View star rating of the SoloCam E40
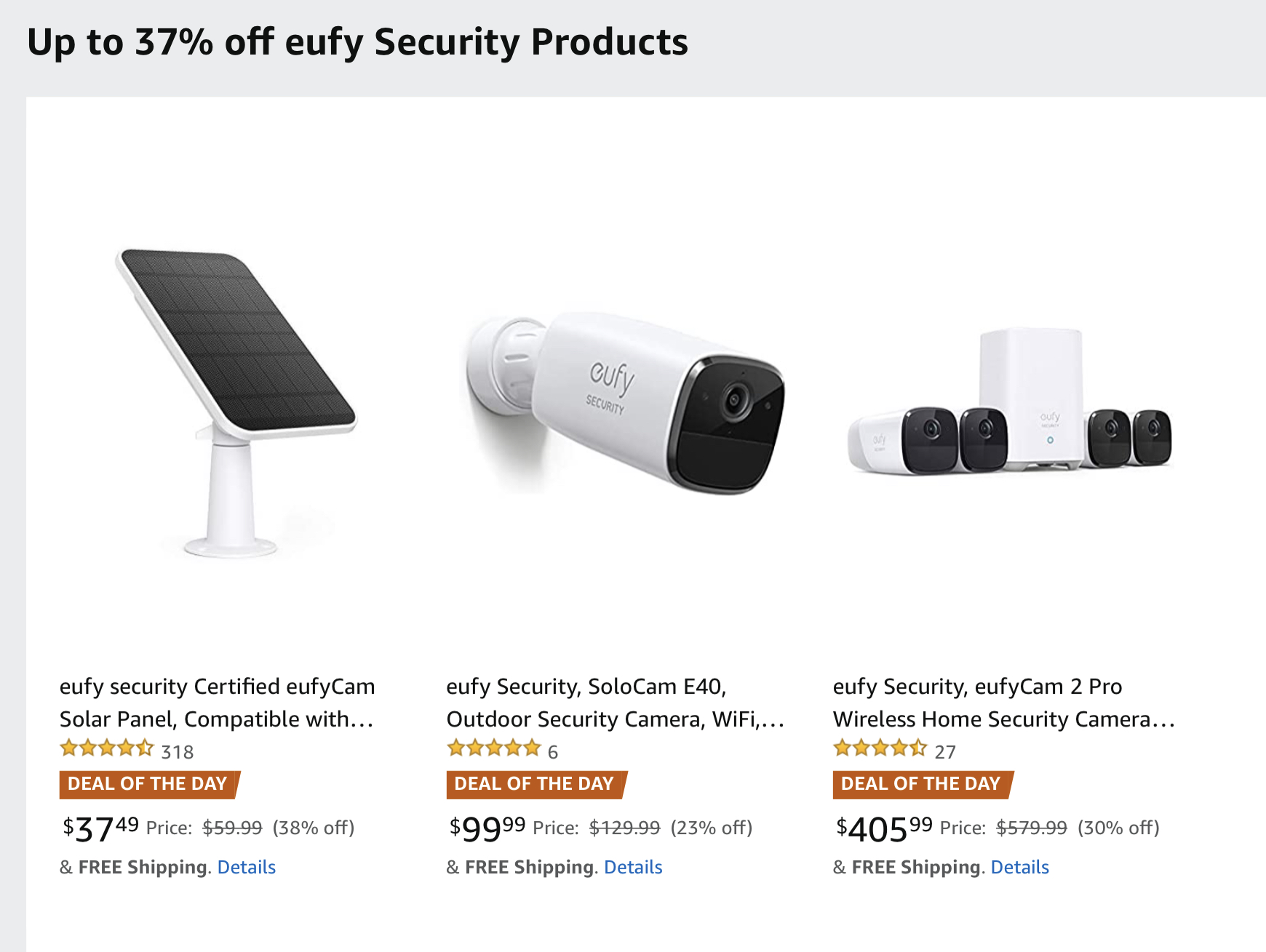The width and height of the screenshot is (1266, 952). click(x=493, y=748)
